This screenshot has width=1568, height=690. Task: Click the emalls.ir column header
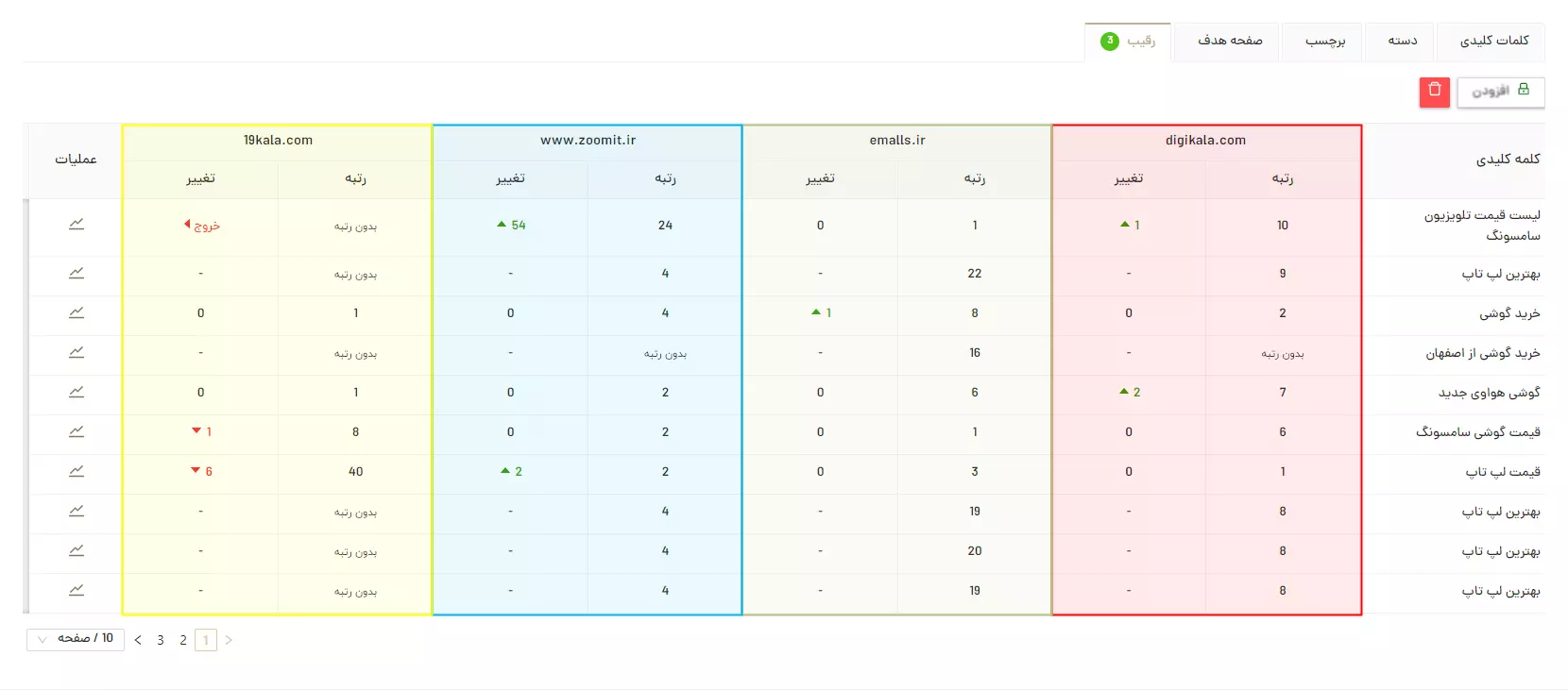point(897,141)
